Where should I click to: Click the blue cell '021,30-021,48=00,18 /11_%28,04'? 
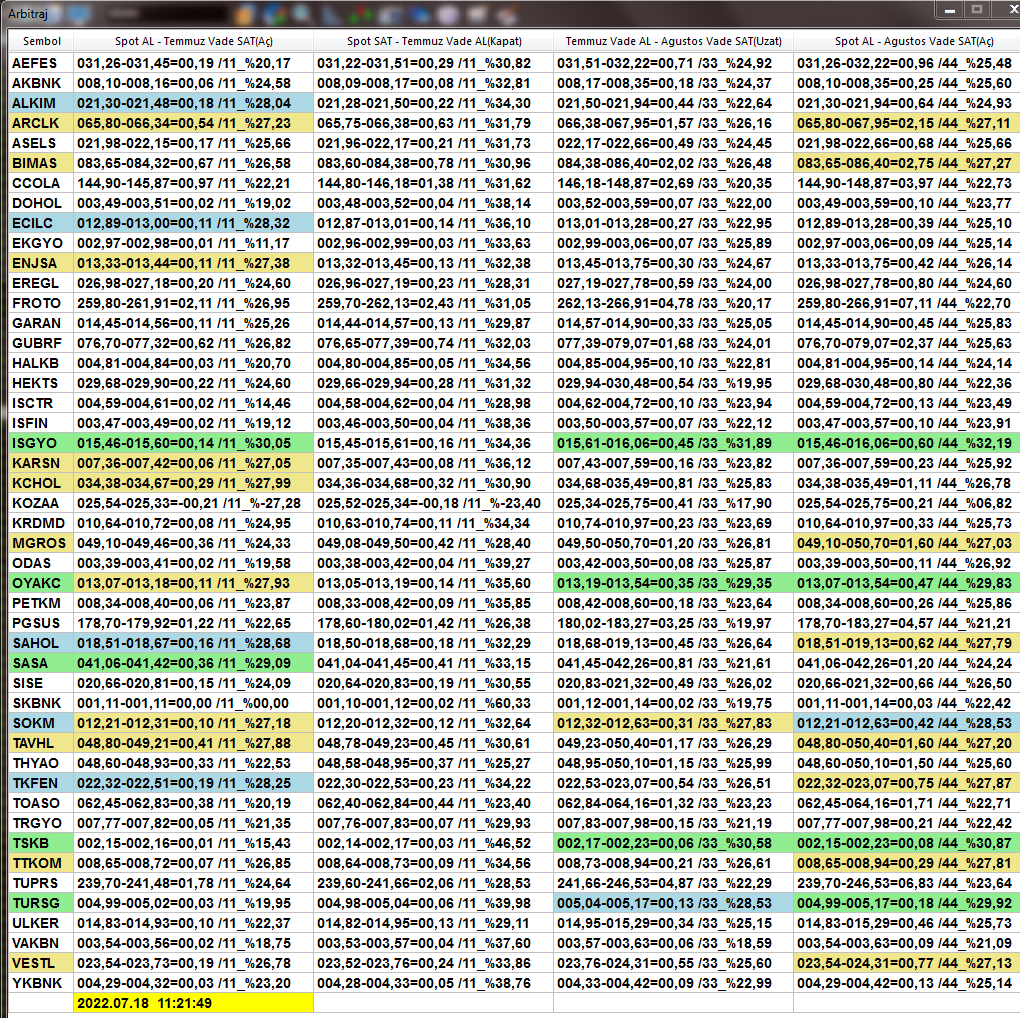click(193, 103)
